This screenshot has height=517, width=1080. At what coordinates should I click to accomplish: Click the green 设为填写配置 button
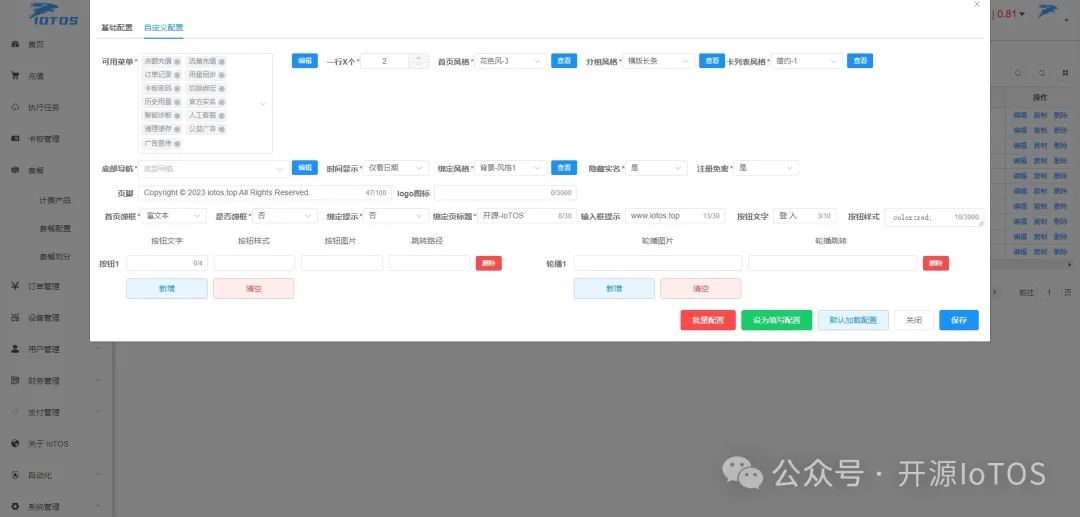pos(776,320)
